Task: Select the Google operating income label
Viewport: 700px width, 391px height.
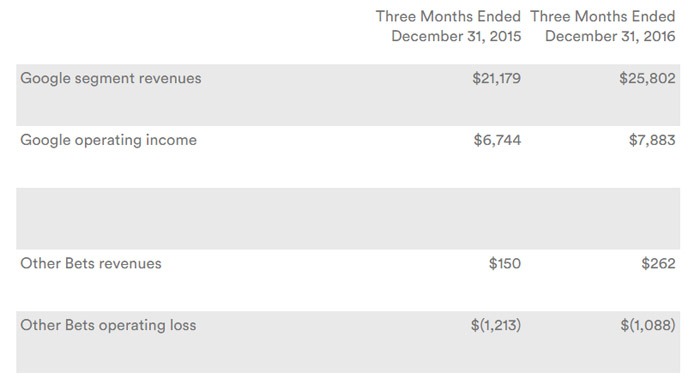Action: click(108, 140)
